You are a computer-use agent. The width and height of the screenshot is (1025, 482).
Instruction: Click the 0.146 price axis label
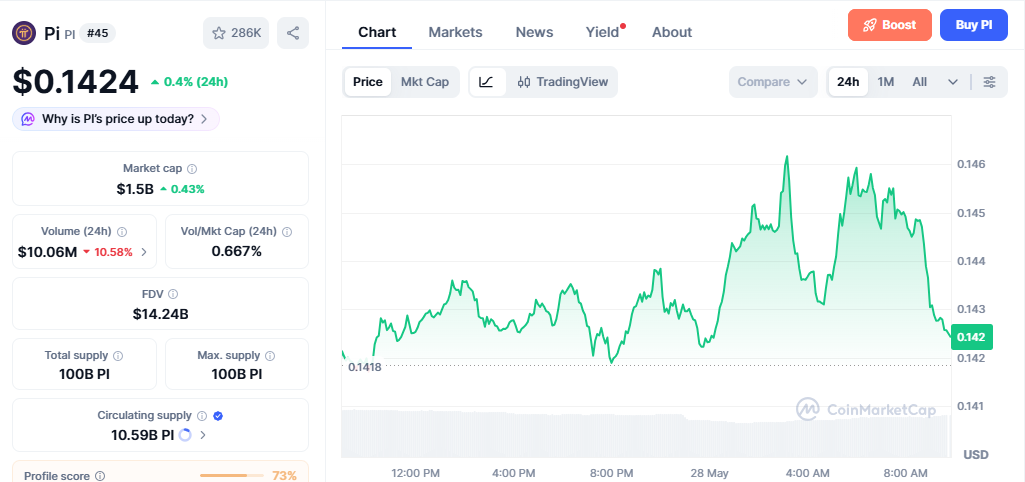[971, 164]
